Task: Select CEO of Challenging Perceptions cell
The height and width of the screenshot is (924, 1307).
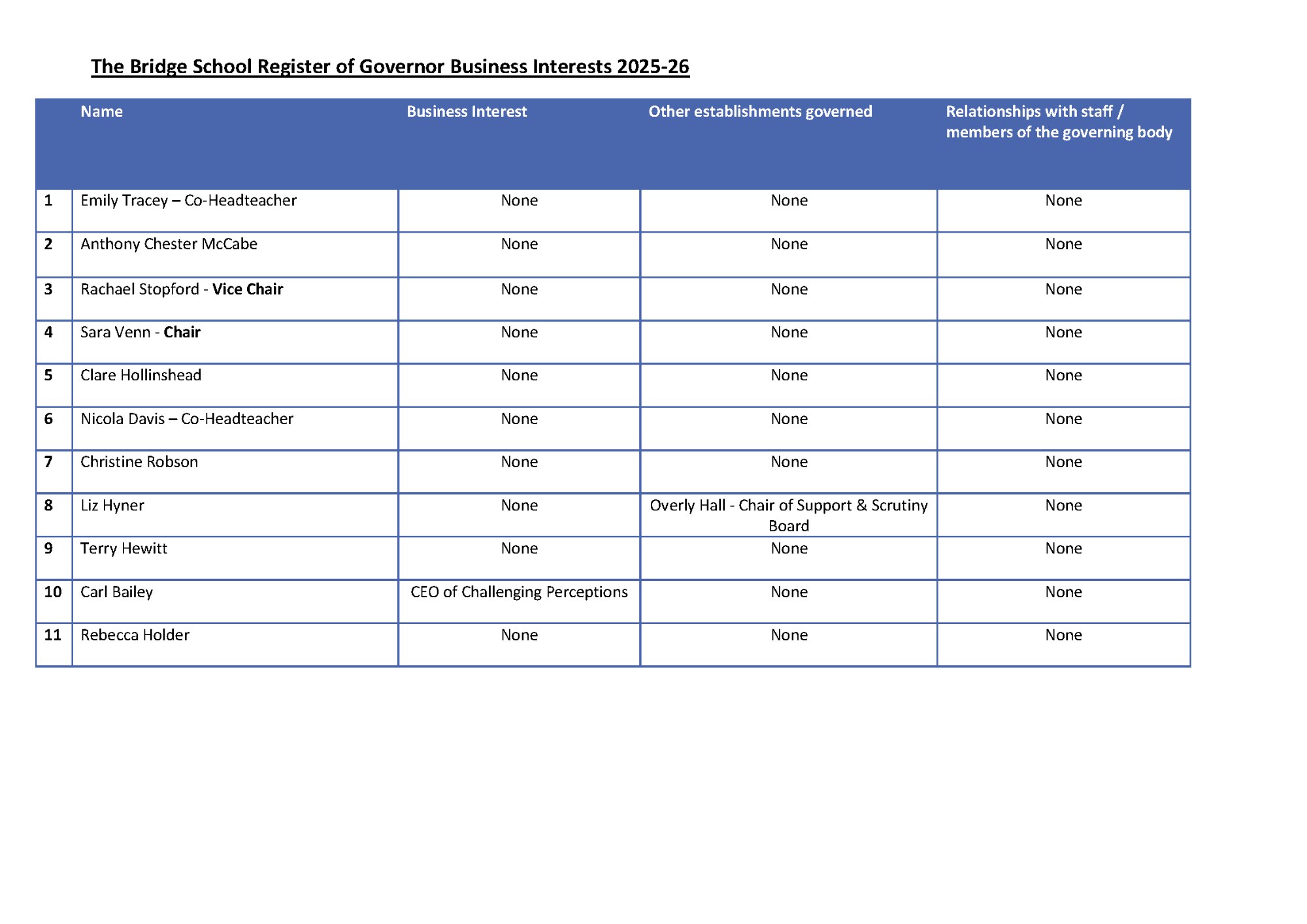Action: pos(518,591)
